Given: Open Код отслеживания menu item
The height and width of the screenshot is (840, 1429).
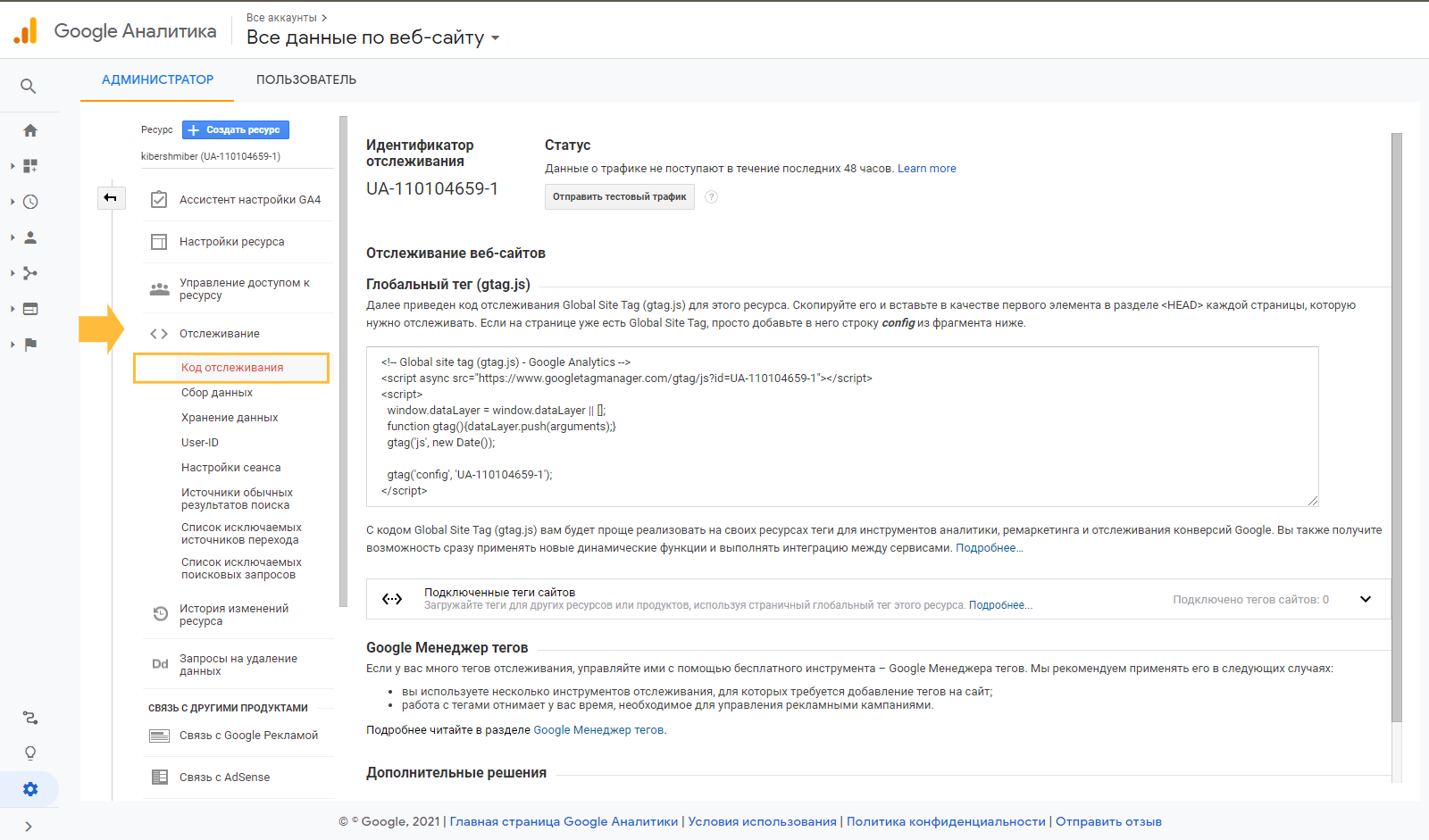Looking at the screenshot, I should (231, 368).
